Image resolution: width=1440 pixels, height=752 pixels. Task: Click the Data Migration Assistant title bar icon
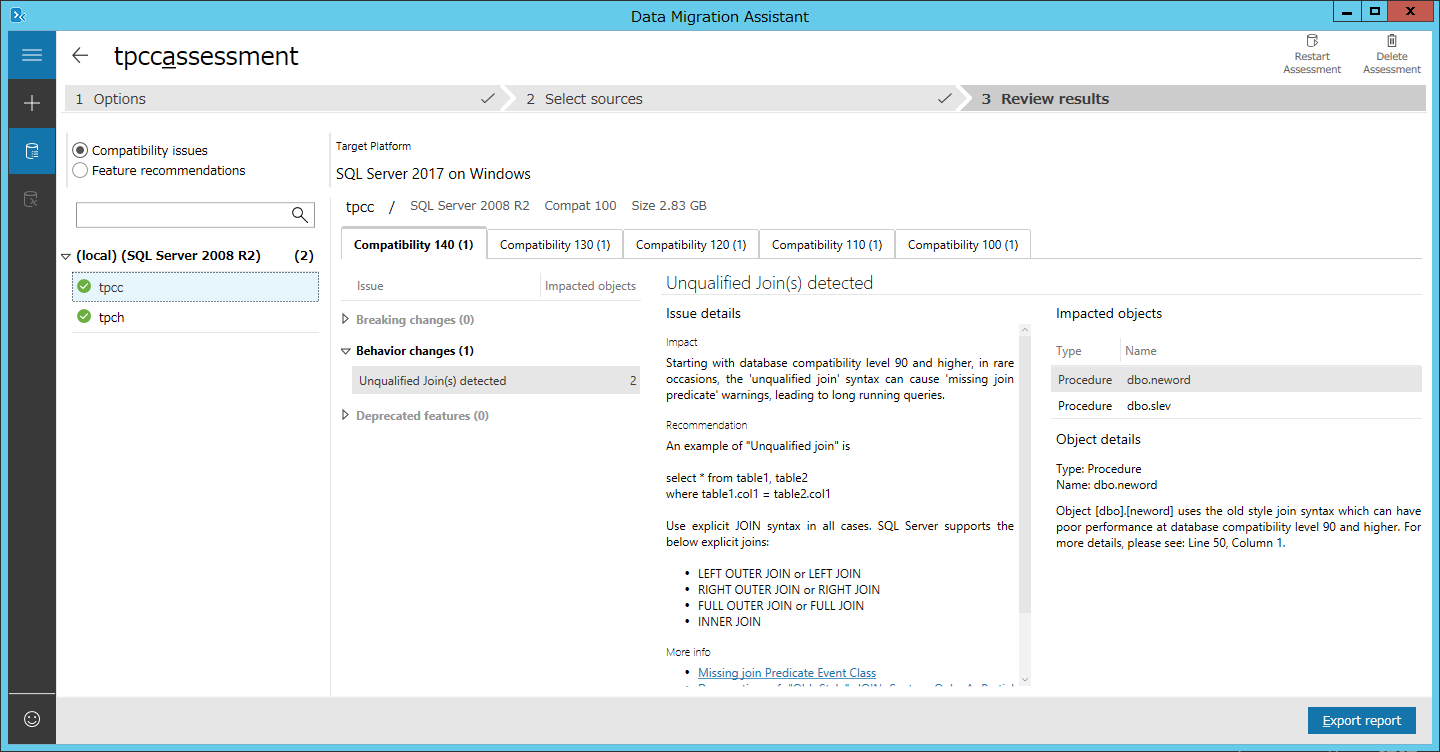tap(17, 15)
